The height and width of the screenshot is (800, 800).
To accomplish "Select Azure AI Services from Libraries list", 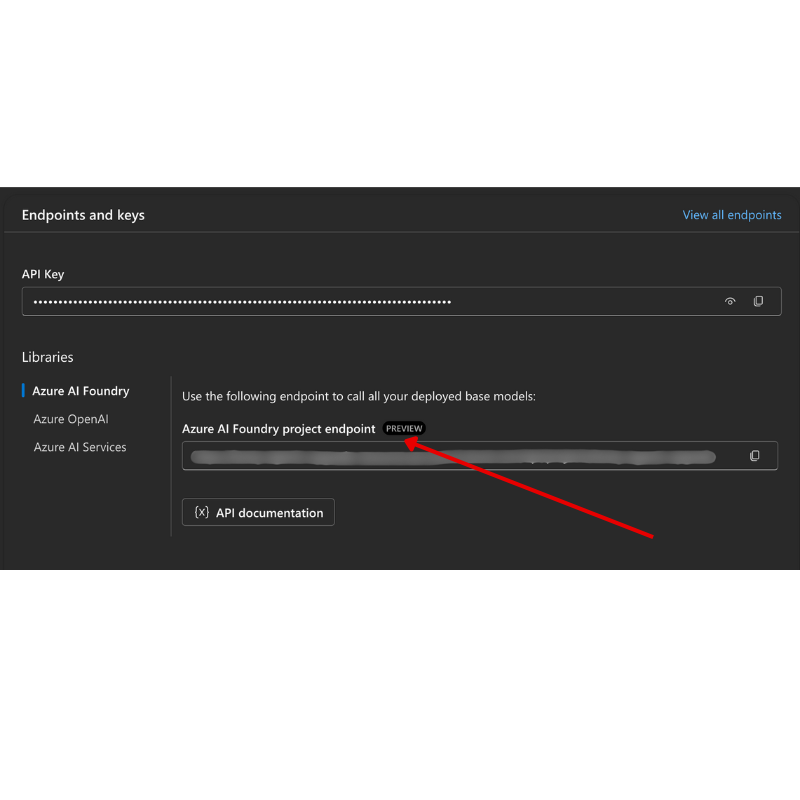I will point(80,447).
